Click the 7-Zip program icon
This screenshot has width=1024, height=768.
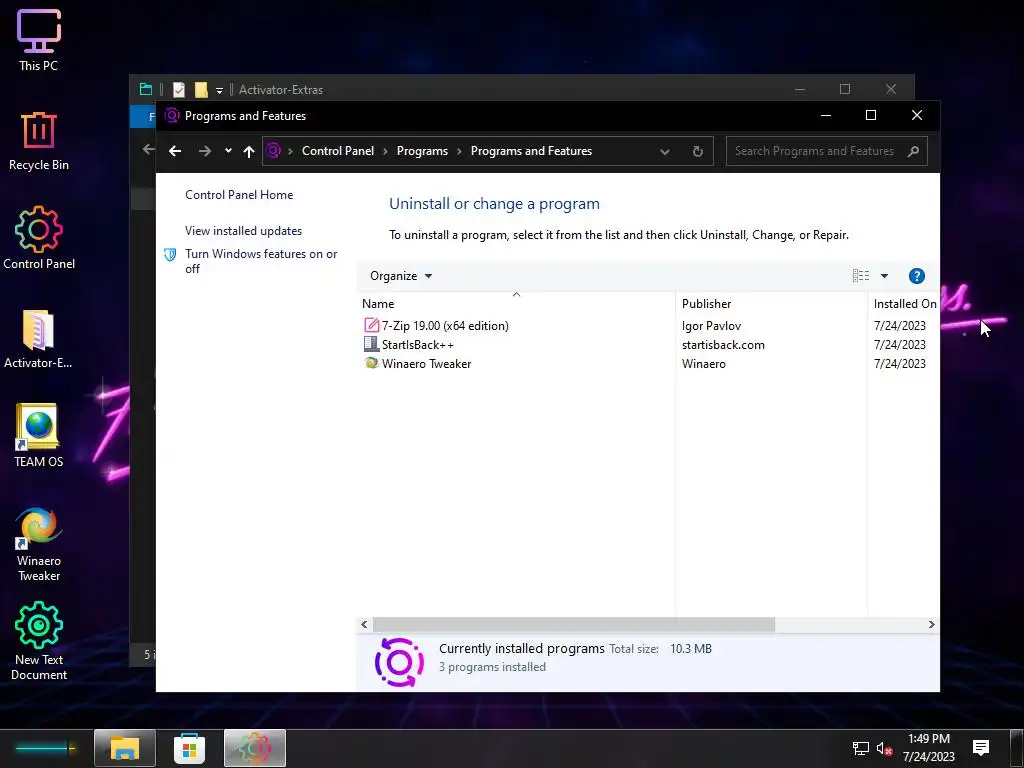372,325
